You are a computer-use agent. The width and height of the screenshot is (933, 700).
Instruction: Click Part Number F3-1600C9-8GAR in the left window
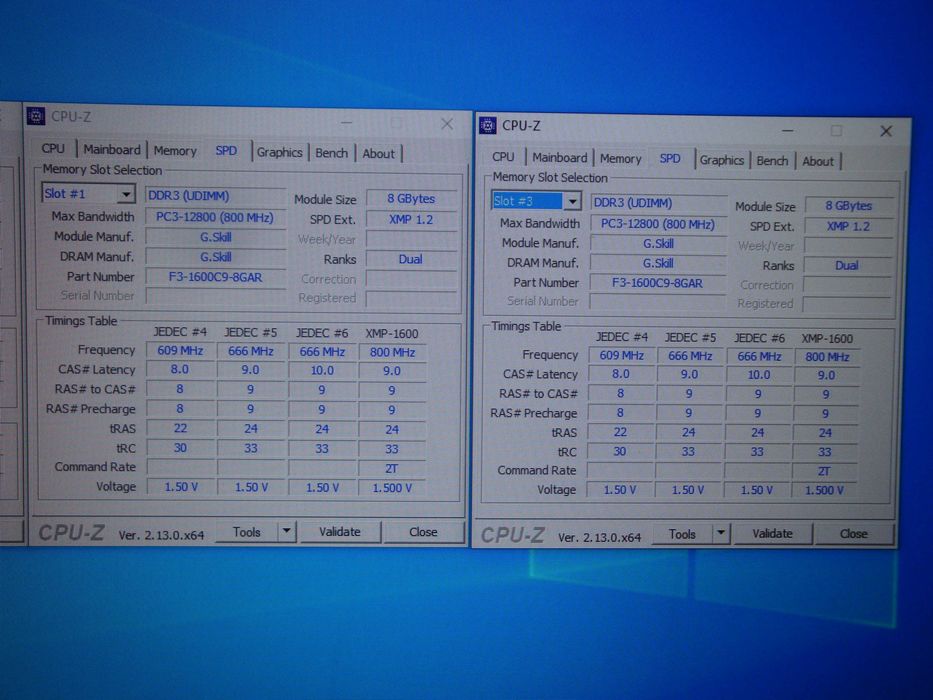[x=215, y=277]
